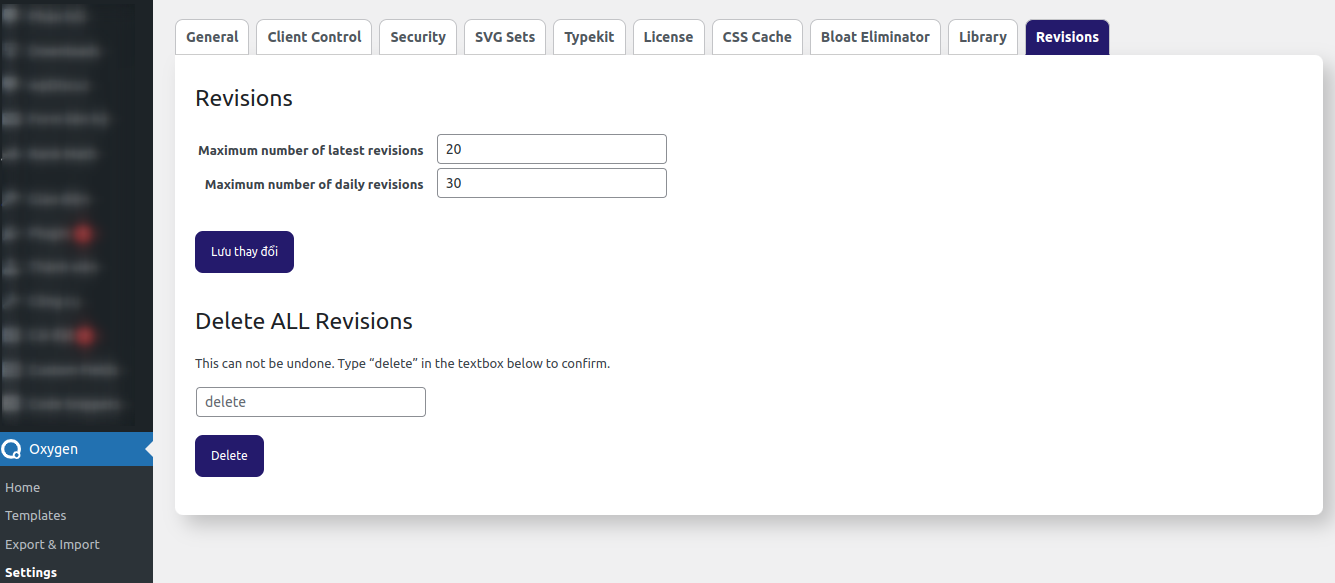1335x583 pixels.
Task: Open the General settings tab
Action: pyautogui.click(x=212, y=37)
